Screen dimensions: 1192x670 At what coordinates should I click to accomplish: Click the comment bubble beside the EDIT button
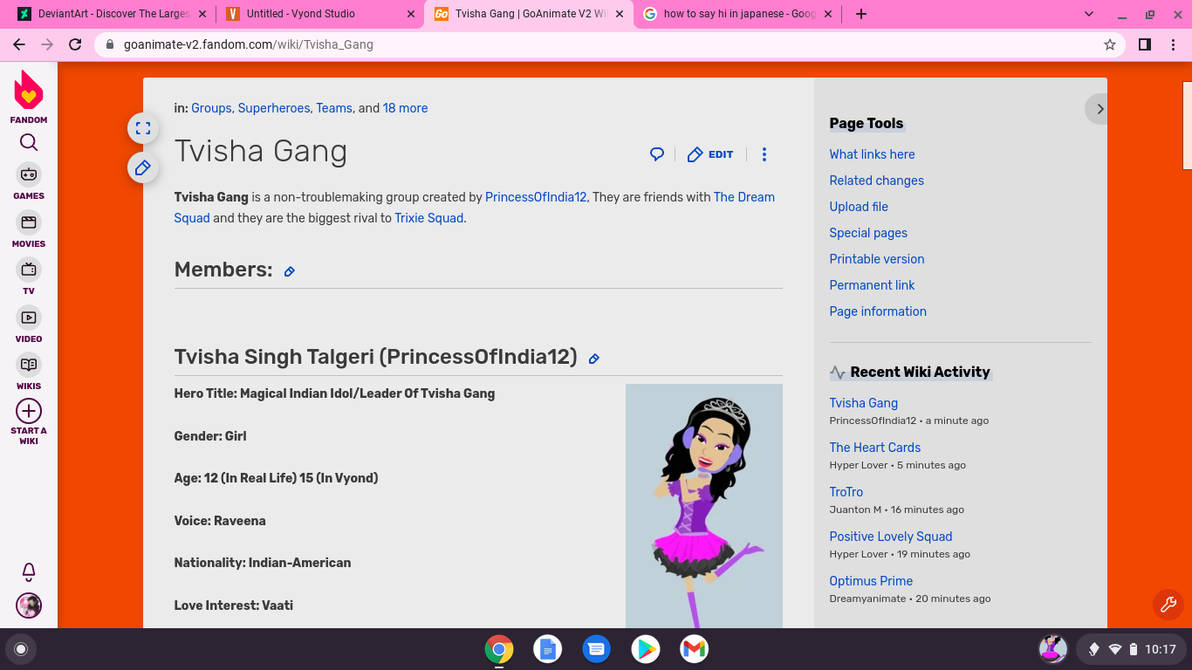pyautogui.click(x=657, y=154)
